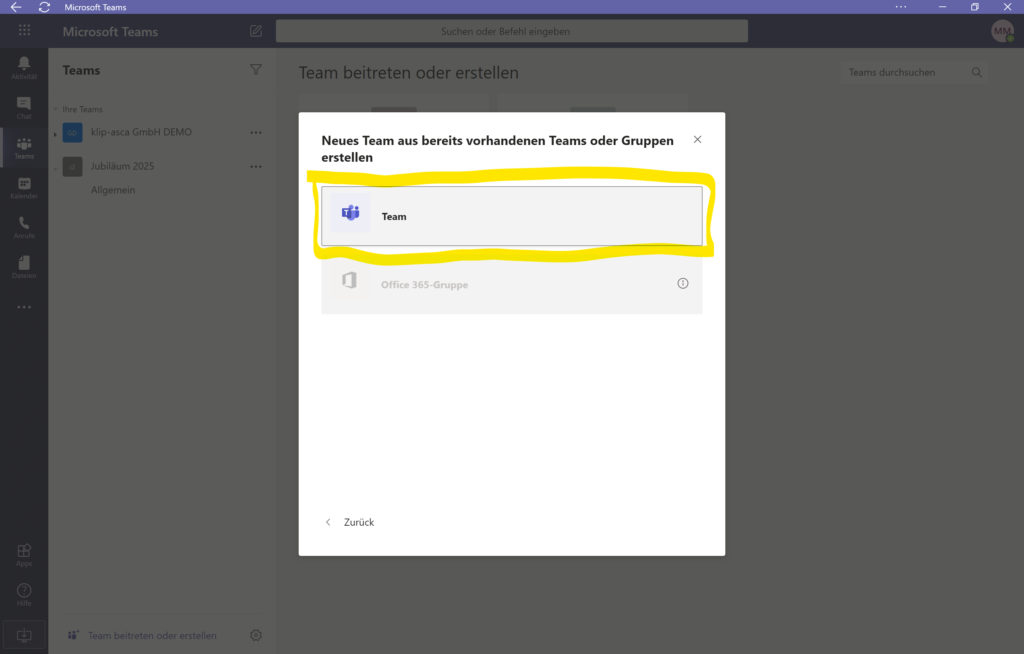
Task: Select the klip-asca GmbH DEMO team
Action: click(141, 132)
